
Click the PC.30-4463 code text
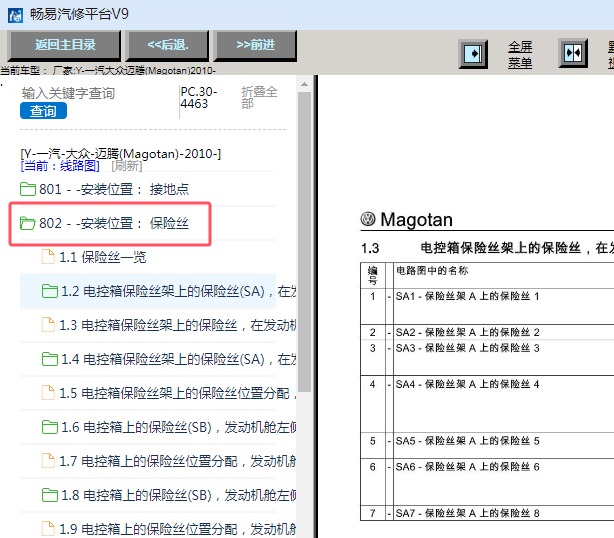tap(199, 97)
